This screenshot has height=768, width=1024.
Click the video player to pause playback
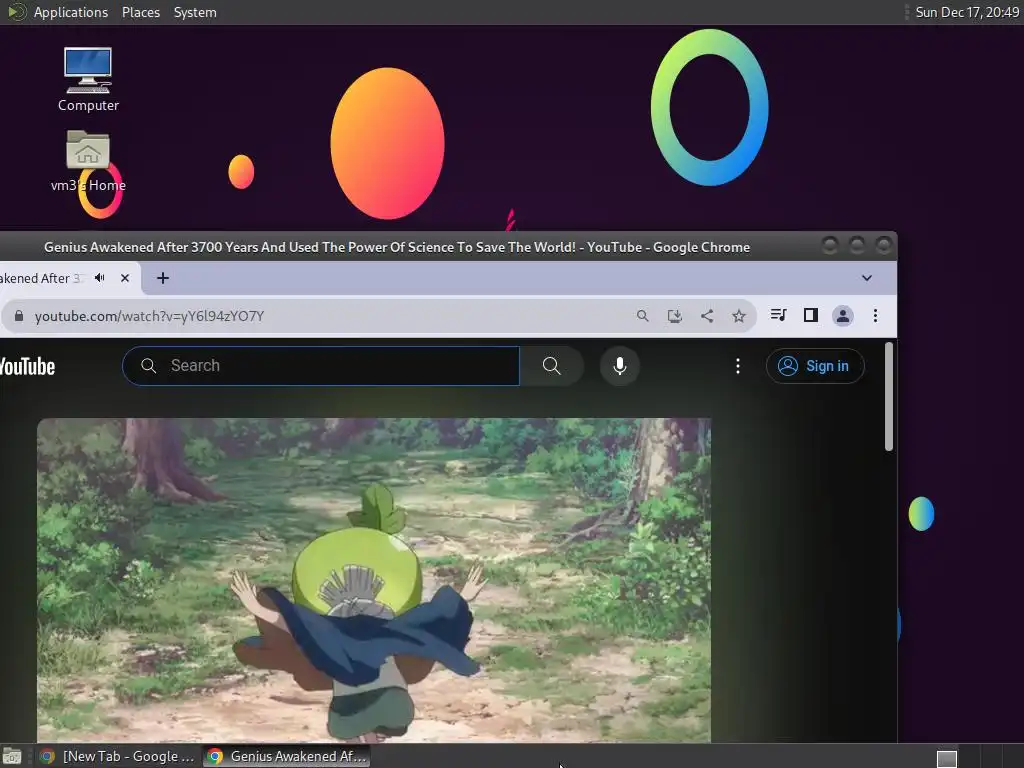[374, 580]
